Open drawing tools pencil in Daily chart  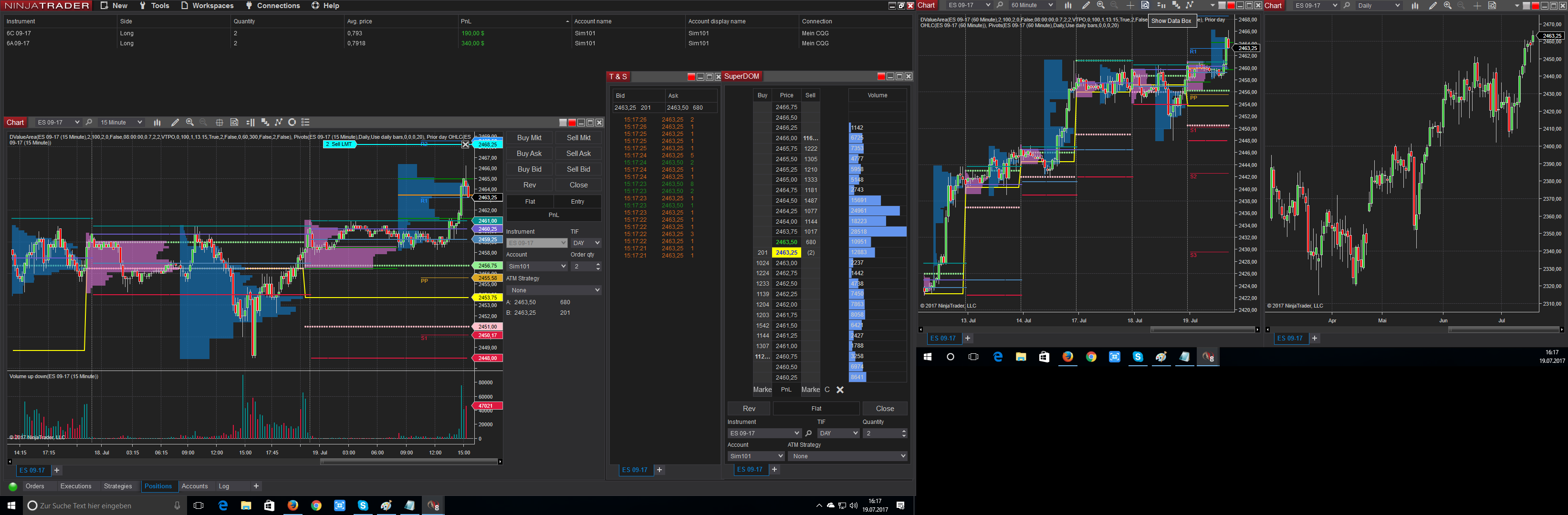1433,5
